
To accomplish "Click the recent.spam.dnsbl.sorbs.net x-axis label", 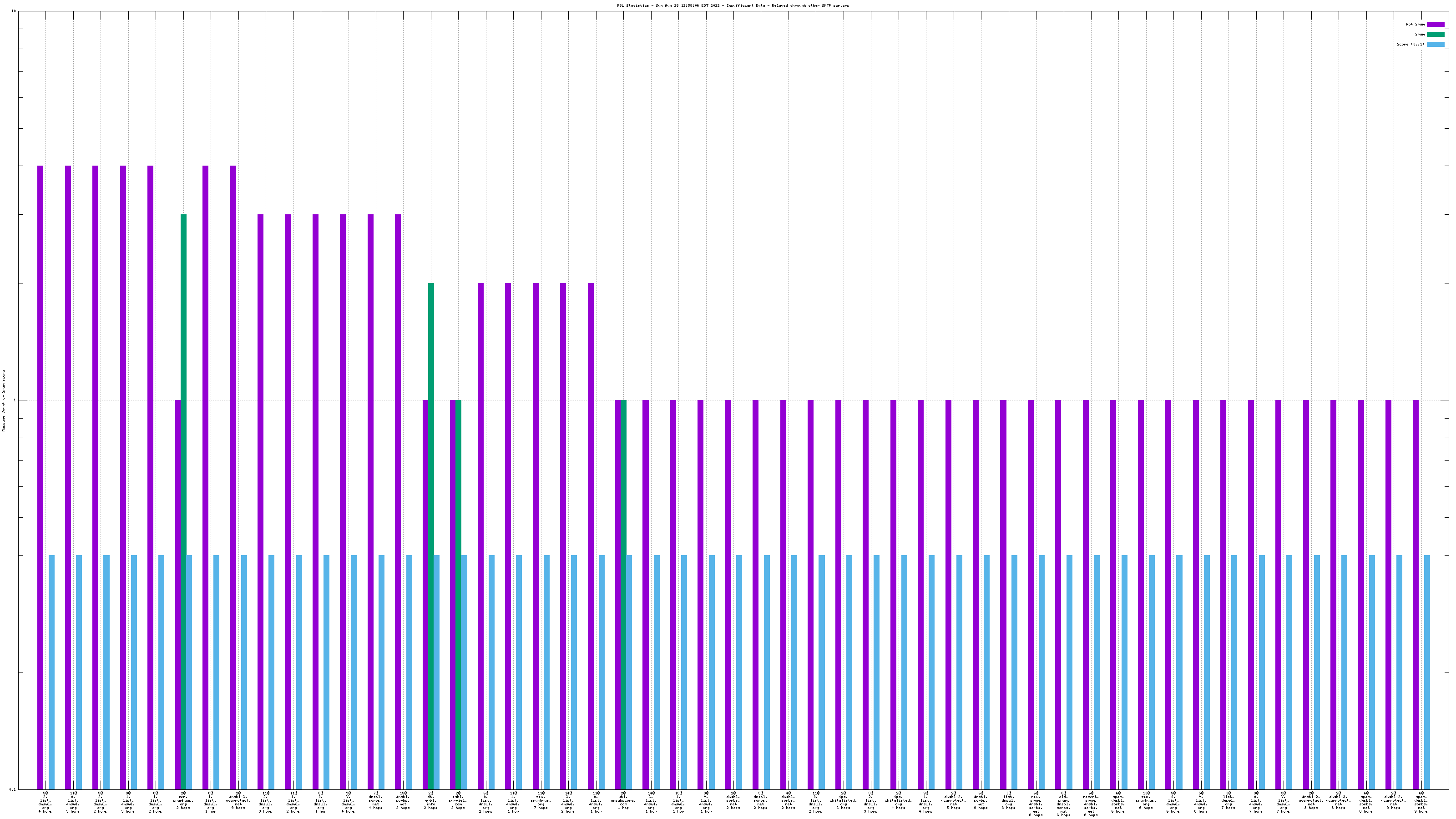I will [x=1090, y=804].
